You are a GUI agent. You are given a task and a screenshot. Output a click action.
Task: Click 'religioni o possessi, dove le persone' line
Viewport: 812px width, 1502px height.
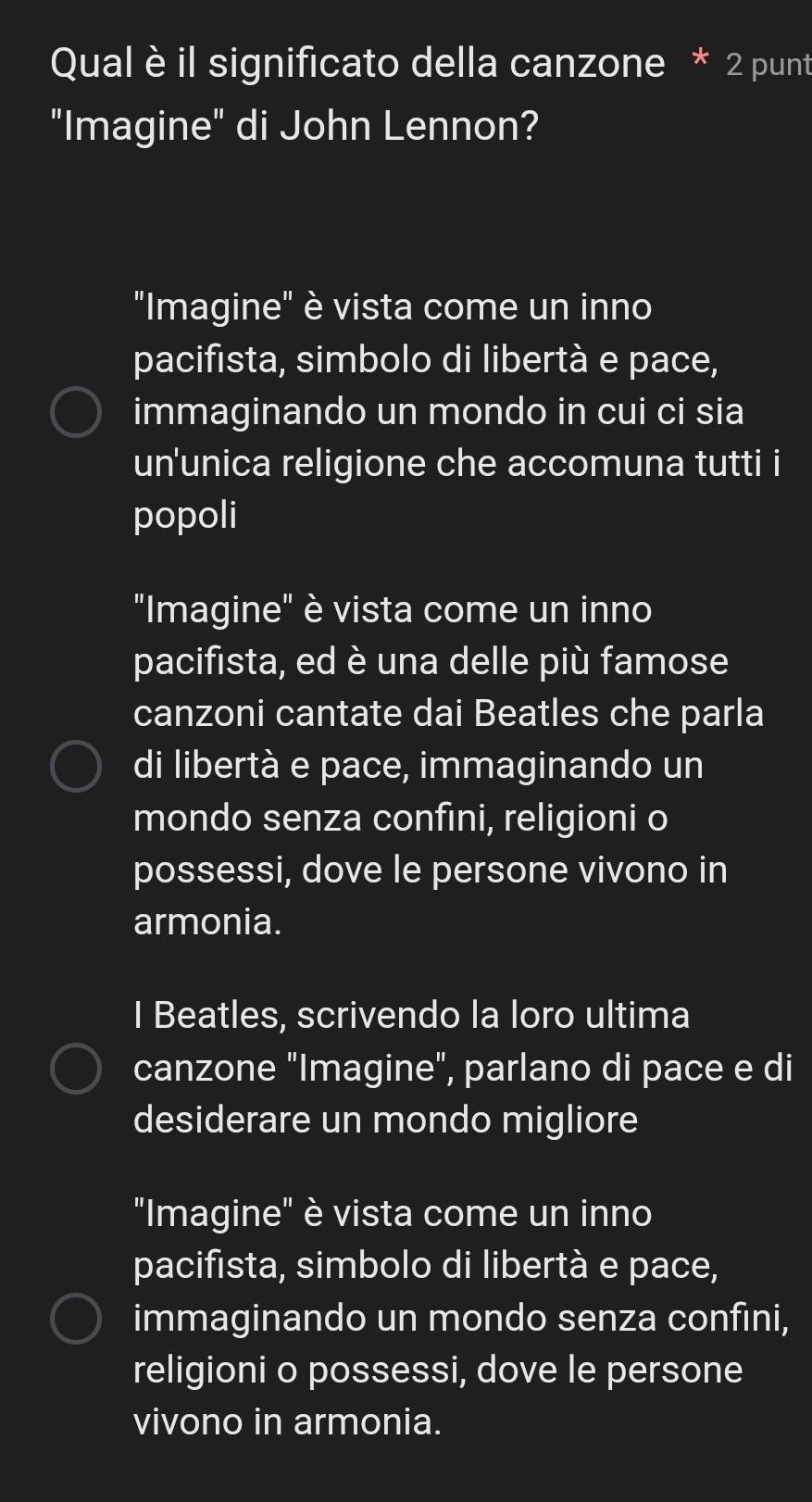click(438, 1369)
